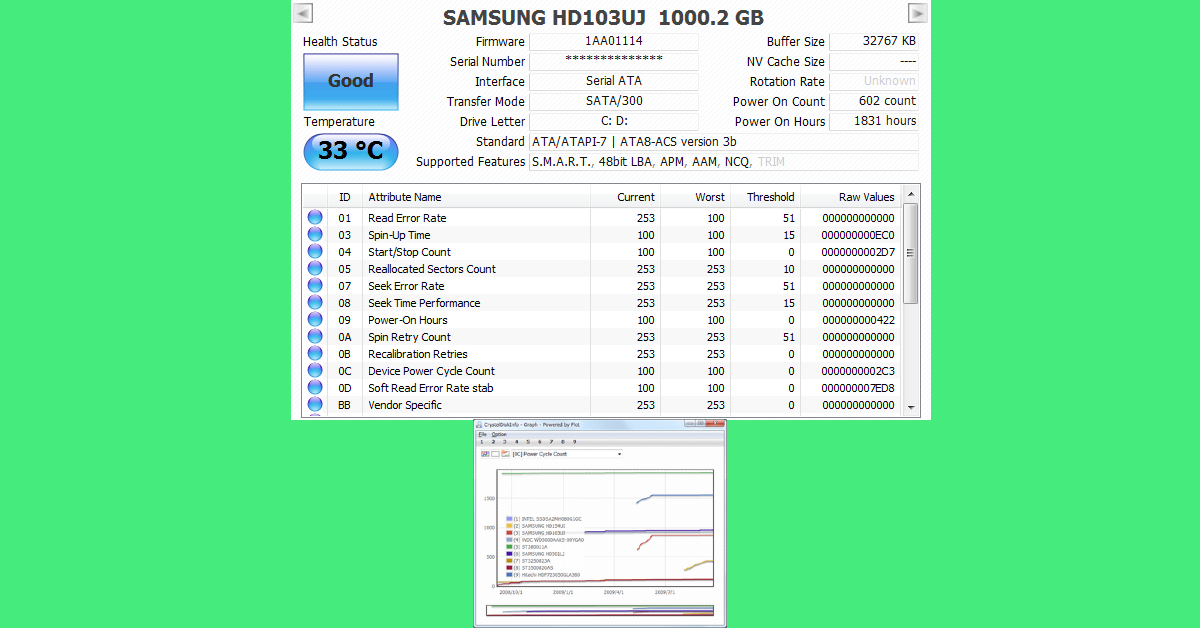
Task: Click the Read Error Rate status orb
Action: point(315,218)
